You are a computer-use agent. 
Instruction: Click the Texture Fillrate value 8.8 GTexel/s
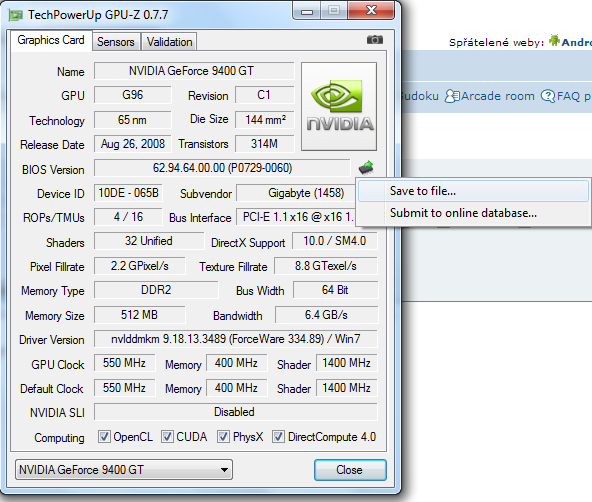click(325, 266)
